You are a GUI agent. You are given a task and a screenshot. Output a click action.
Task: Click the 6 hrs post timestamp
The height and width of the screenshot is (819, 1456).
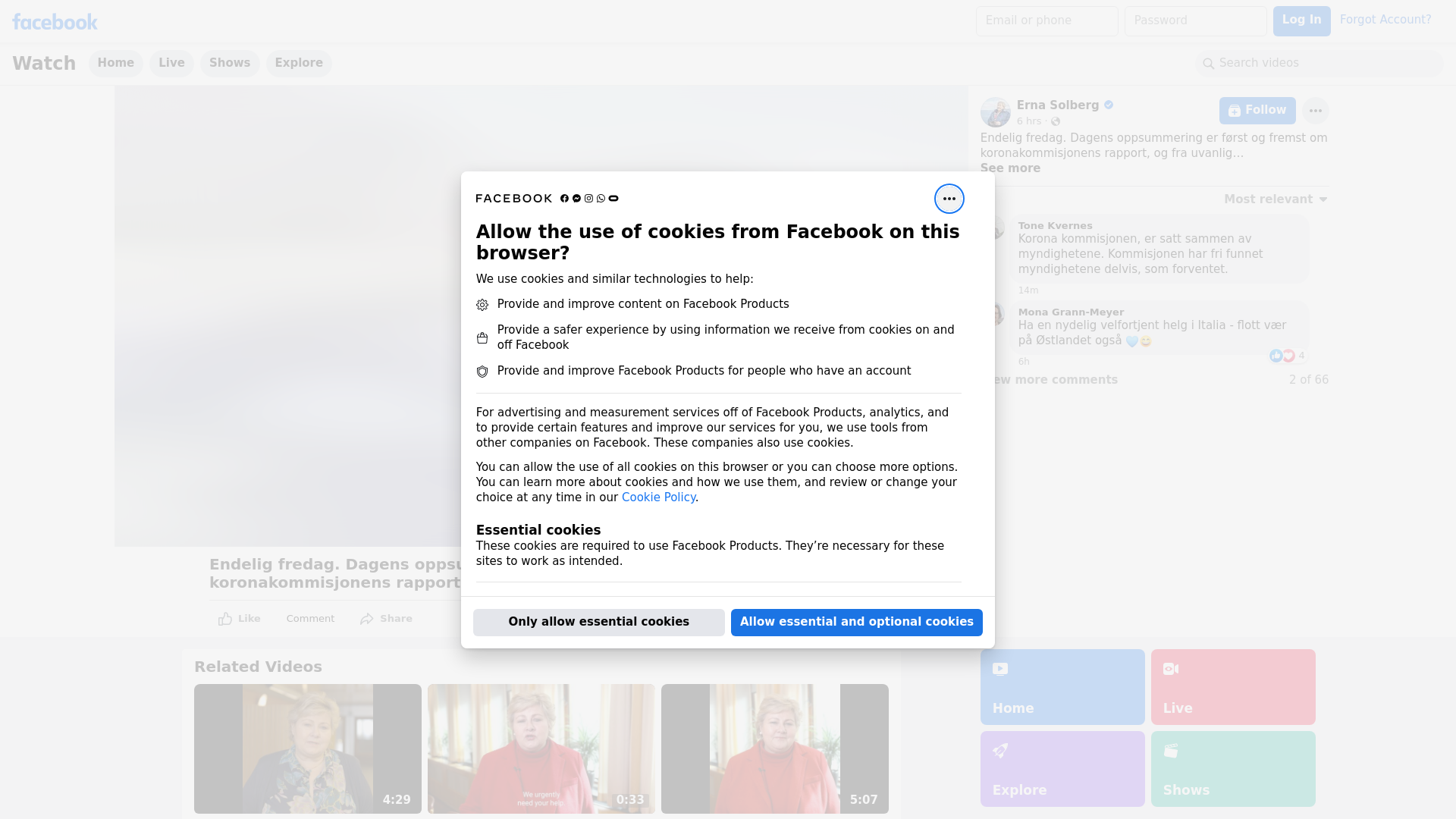1029,121
